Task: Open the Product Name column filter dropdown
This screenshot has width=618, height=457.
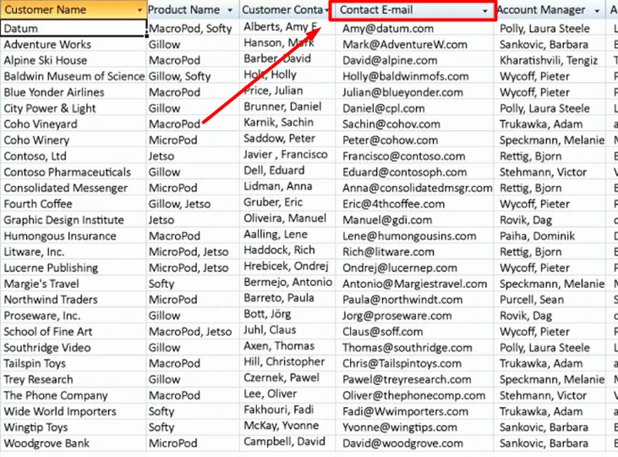Action: [230, 10]
